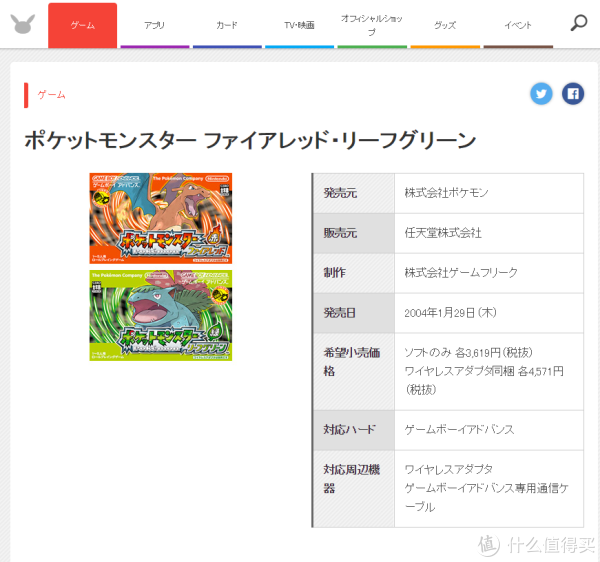Click the 発売元 row header
The image size is (600, 562).
click(354, 193)
